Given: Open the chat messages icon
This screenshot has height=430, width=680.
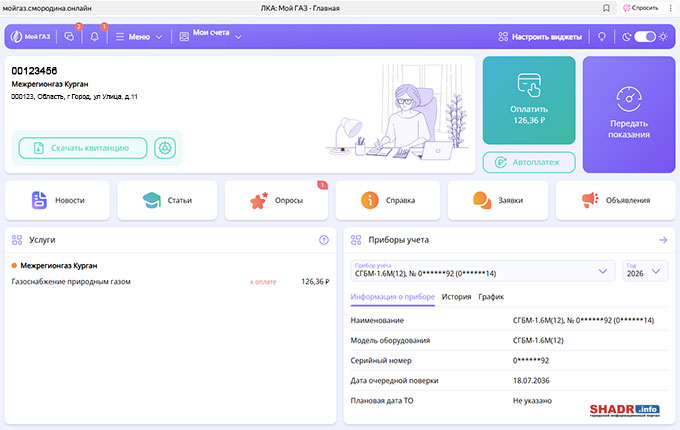Looking at the screenshot, I should pyautogui.click(x=69, y=37).
